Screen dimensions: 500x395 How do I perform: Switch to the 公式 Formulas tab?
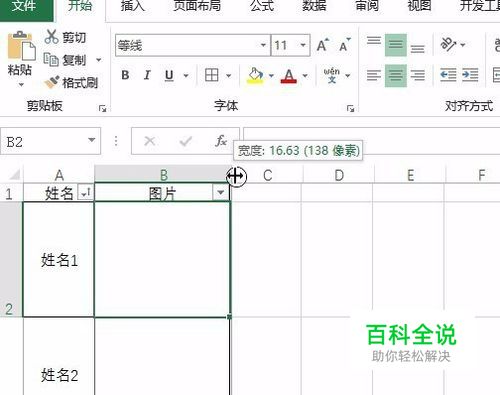[x=262, y=6]
